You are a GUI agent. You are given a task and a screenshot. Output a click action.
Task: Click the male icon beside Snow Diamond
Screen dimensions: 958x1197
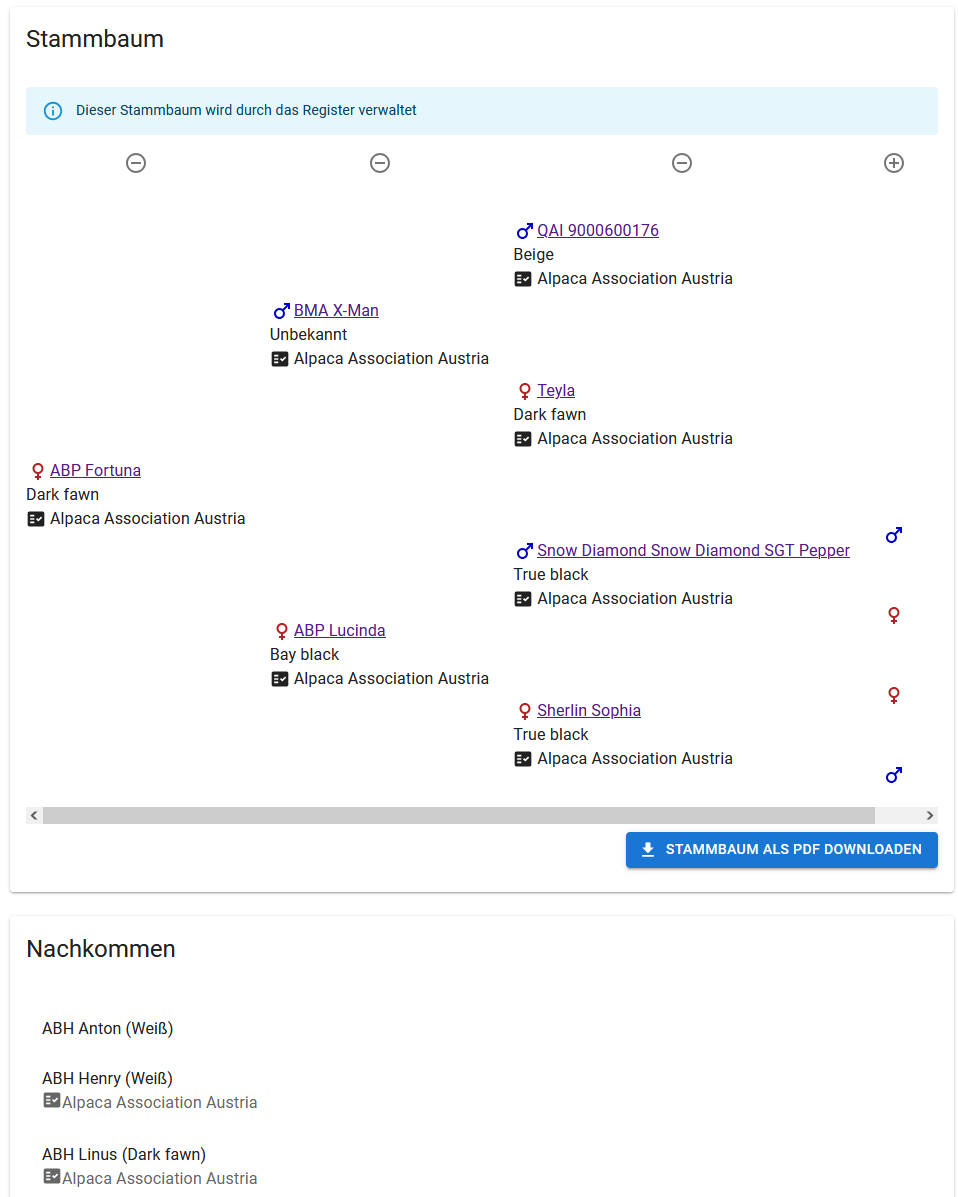coord(524,550)
